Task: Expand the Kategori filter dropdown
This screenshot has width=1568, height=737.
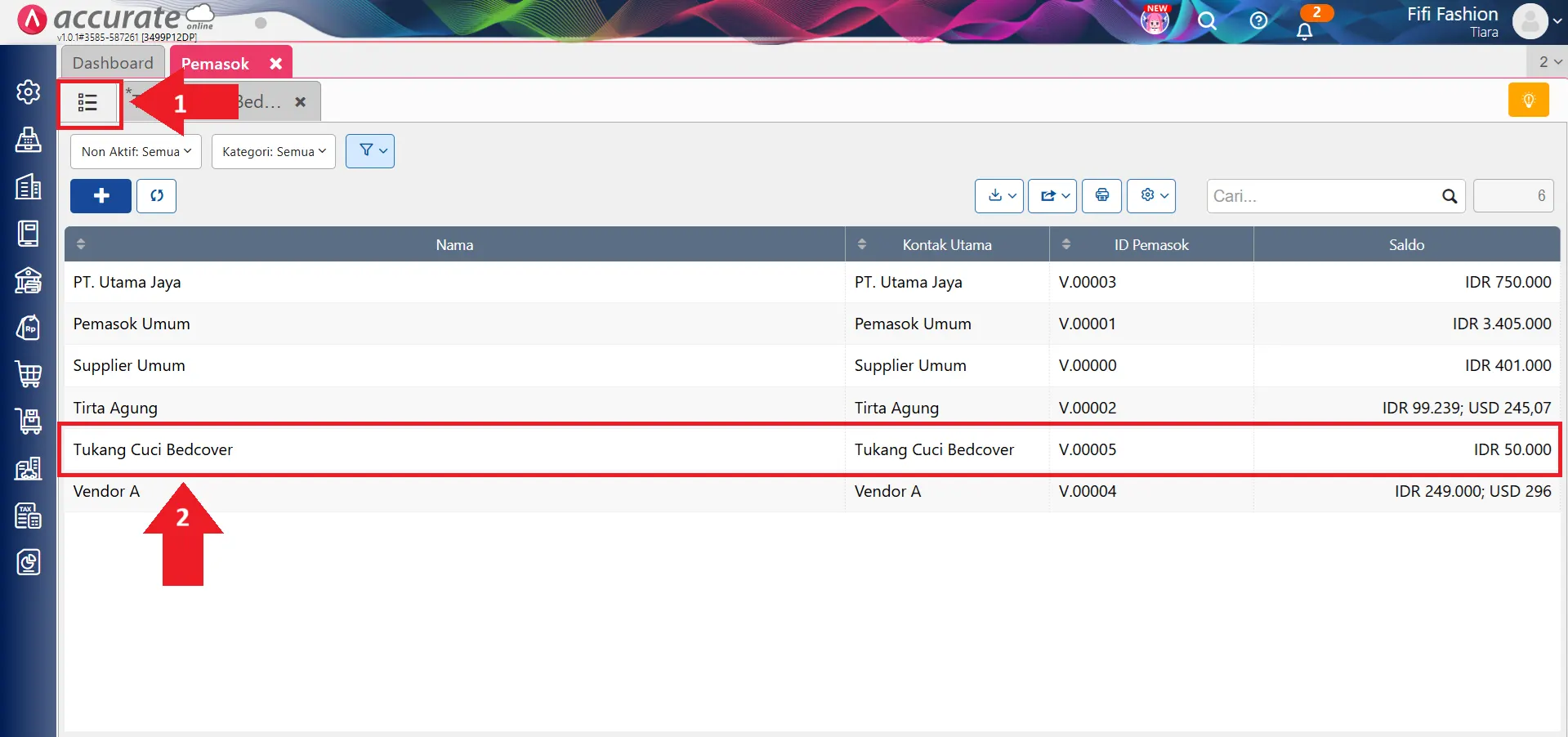Action: point(274,152)
